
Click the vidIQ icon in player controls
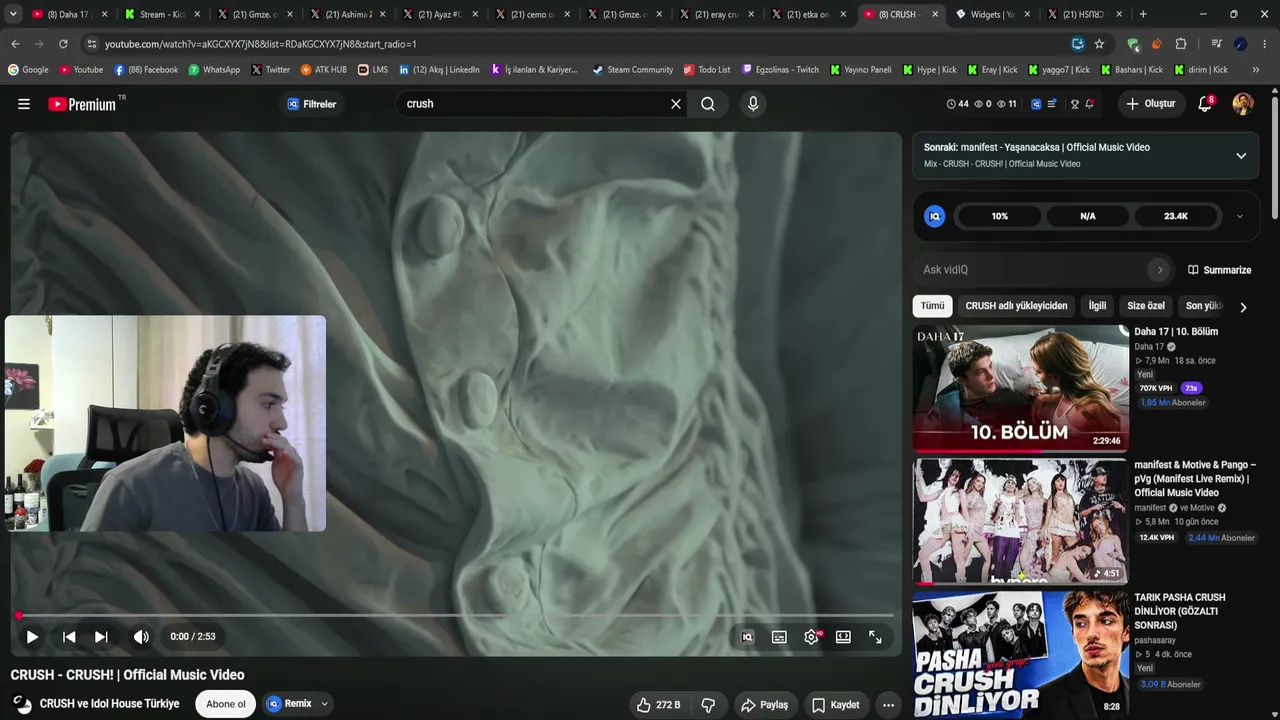[x=747, y=637]
